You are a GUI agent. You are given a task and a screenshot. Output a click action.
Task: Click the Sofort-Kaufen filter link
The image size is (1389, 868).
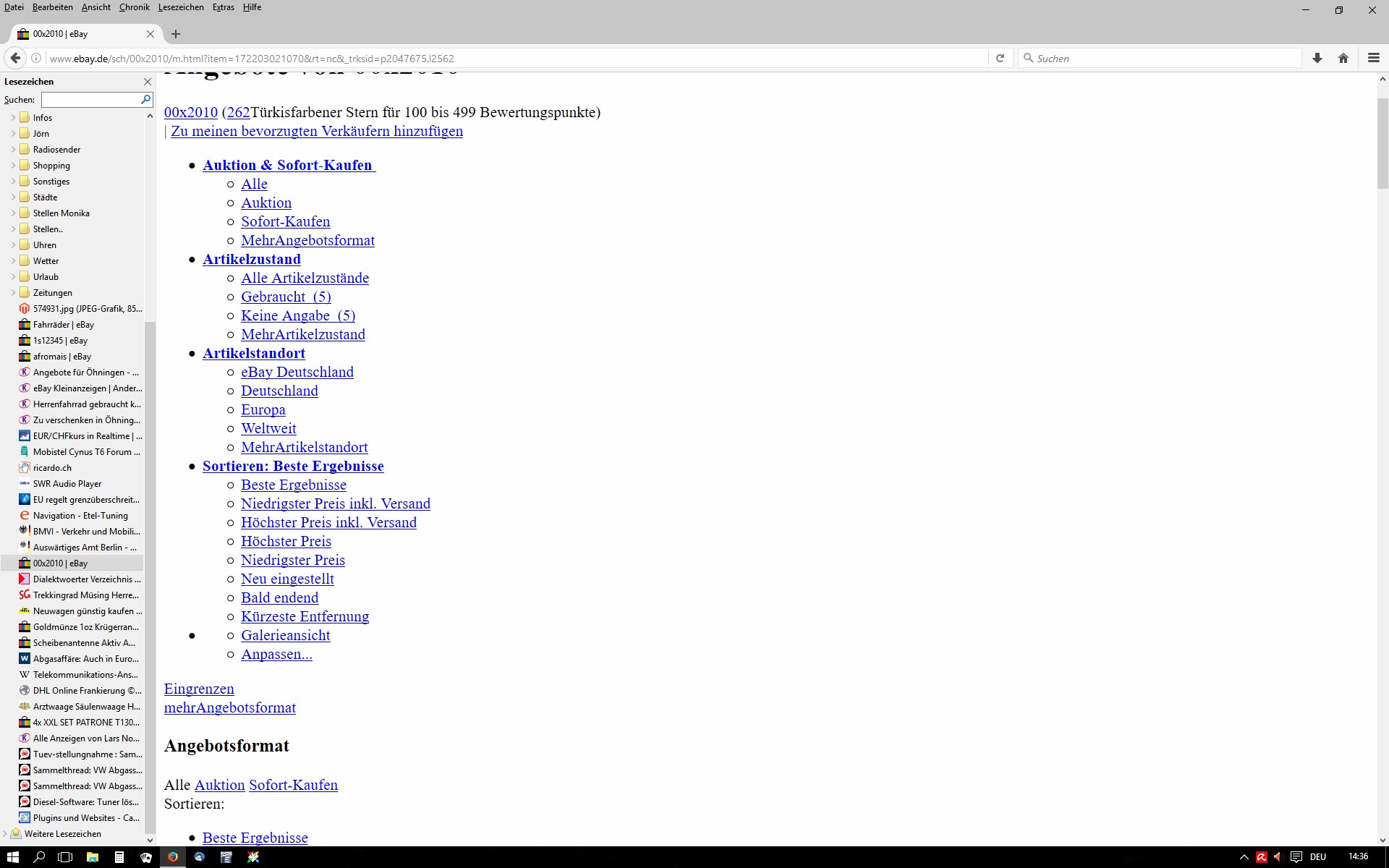click(285, 222)
